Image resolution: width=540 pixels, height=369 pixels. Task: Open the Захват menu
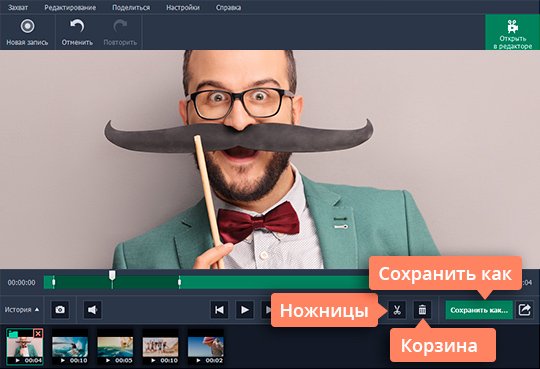(18, 8)
